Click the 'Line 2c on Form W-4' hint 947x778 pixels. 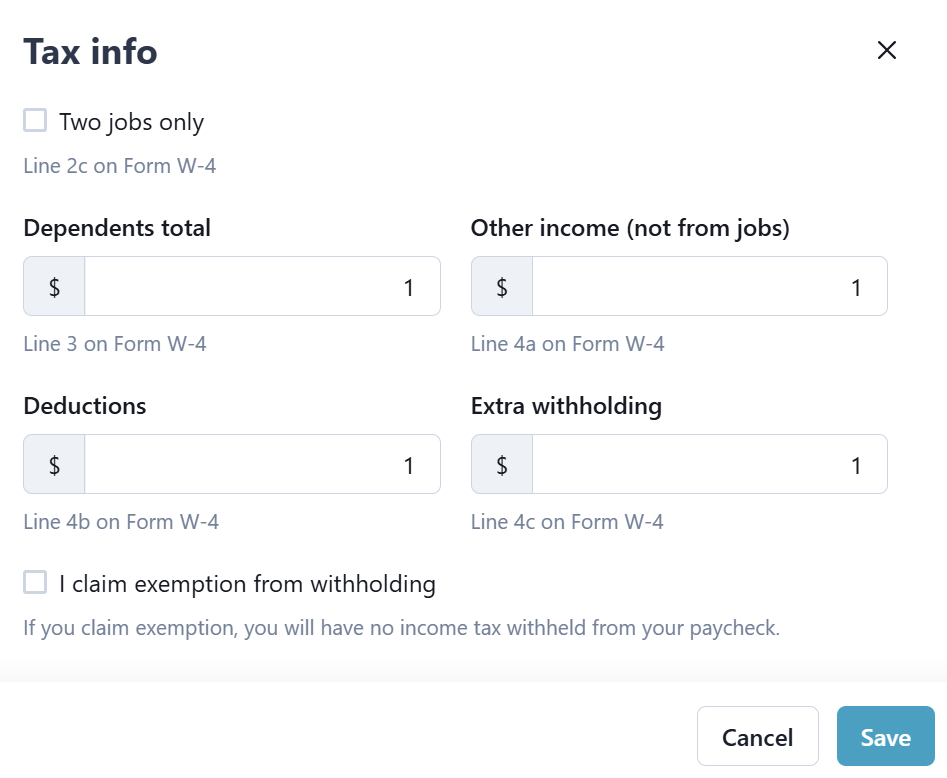(120, 166)
